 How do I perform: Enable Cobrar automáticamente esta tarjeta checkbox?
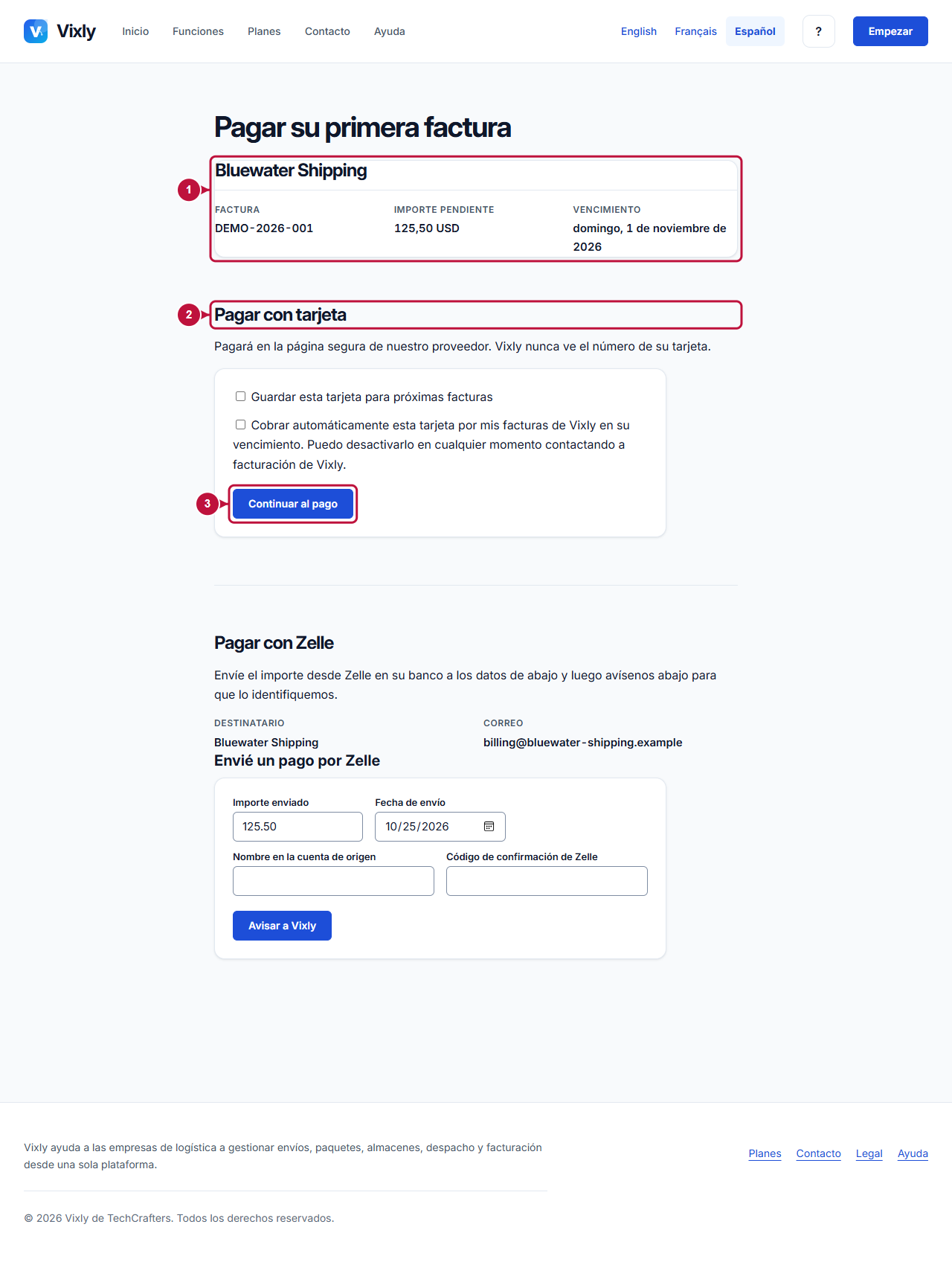[240, 425]
